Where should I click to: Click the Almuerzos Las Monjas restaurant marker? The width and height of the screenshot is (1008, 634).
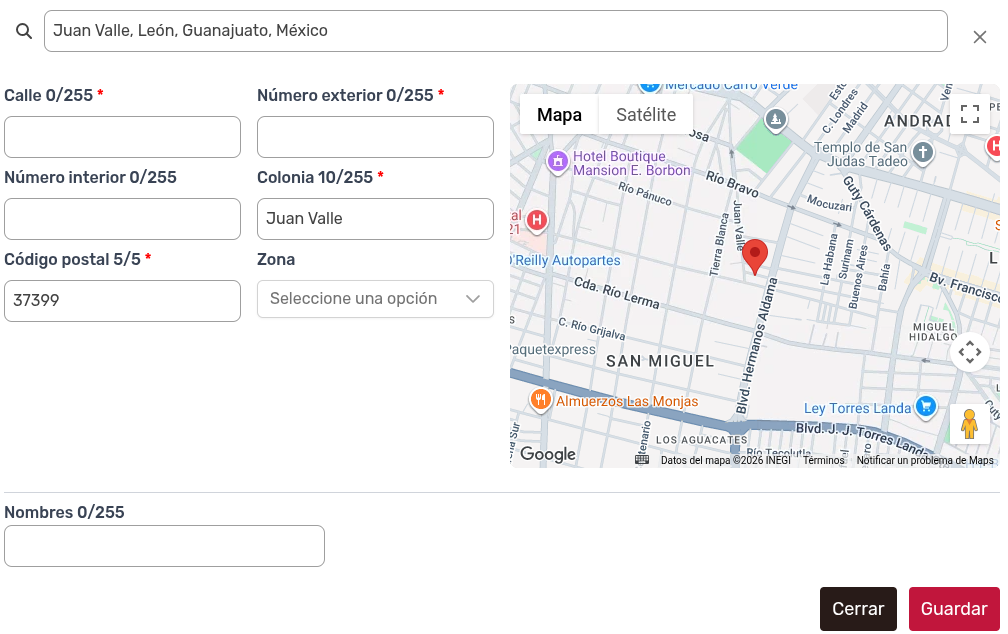point(541,401)
